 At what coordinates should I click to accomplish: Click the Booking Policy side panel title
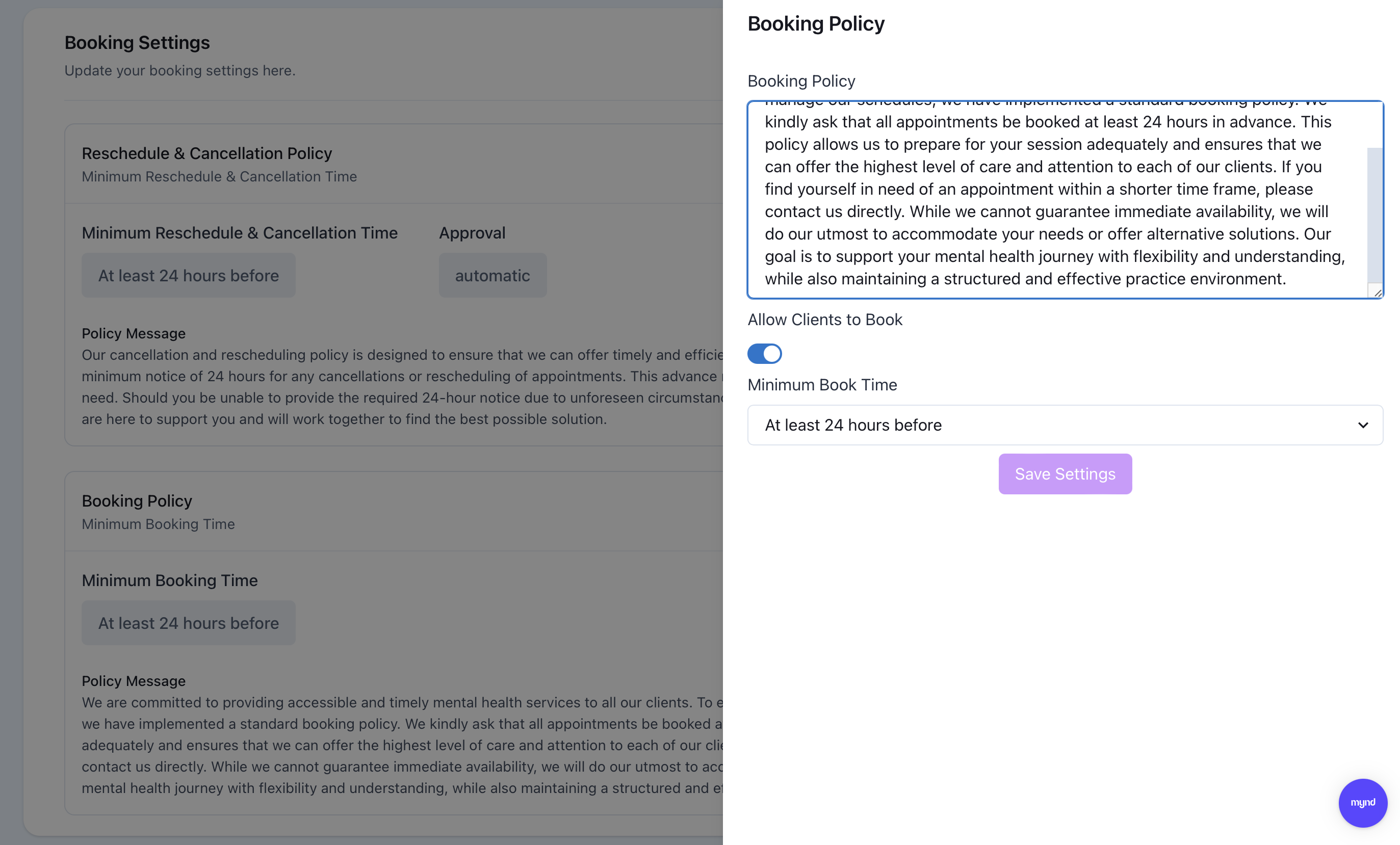(815, 24)
